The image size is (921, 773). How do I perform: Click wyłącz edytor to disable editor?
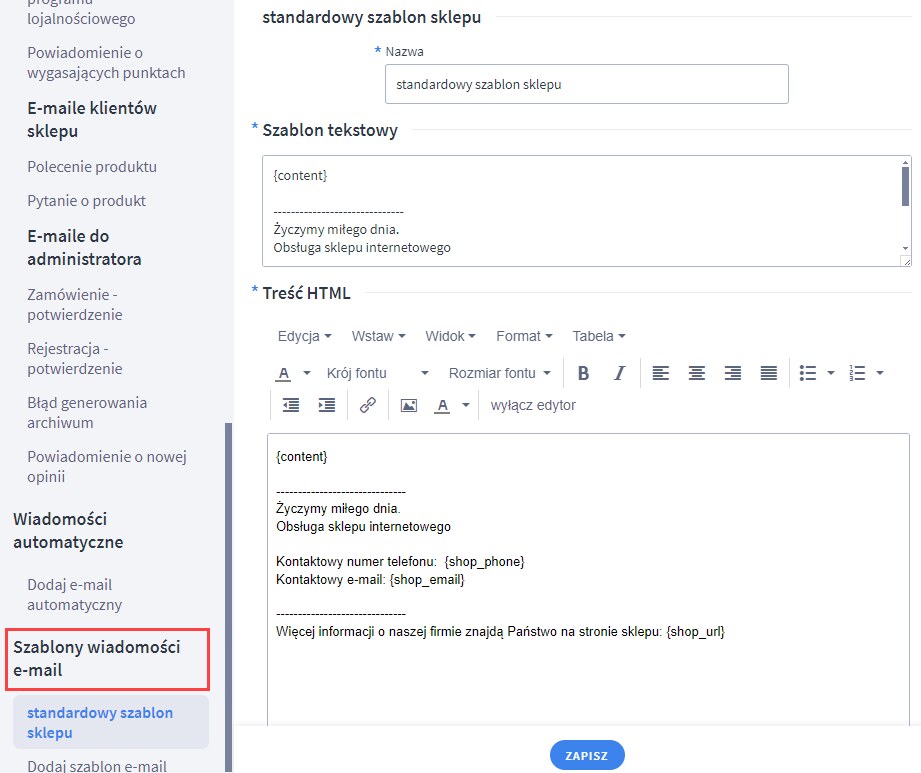point(533,405)
